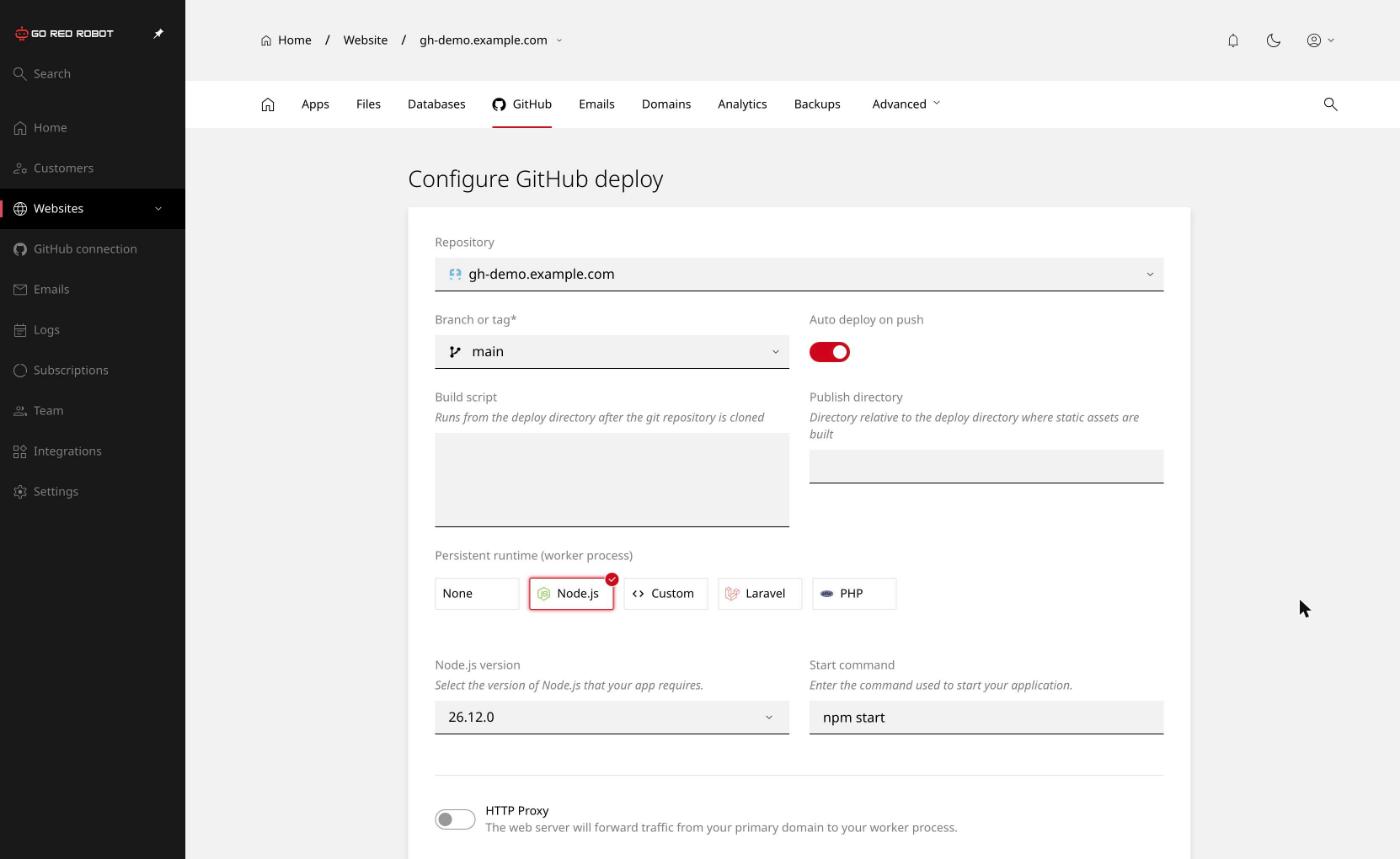This screenshot has height=859, width=1400.
Task: Switch to the Backups tab
Action: (x=817, y=104)
